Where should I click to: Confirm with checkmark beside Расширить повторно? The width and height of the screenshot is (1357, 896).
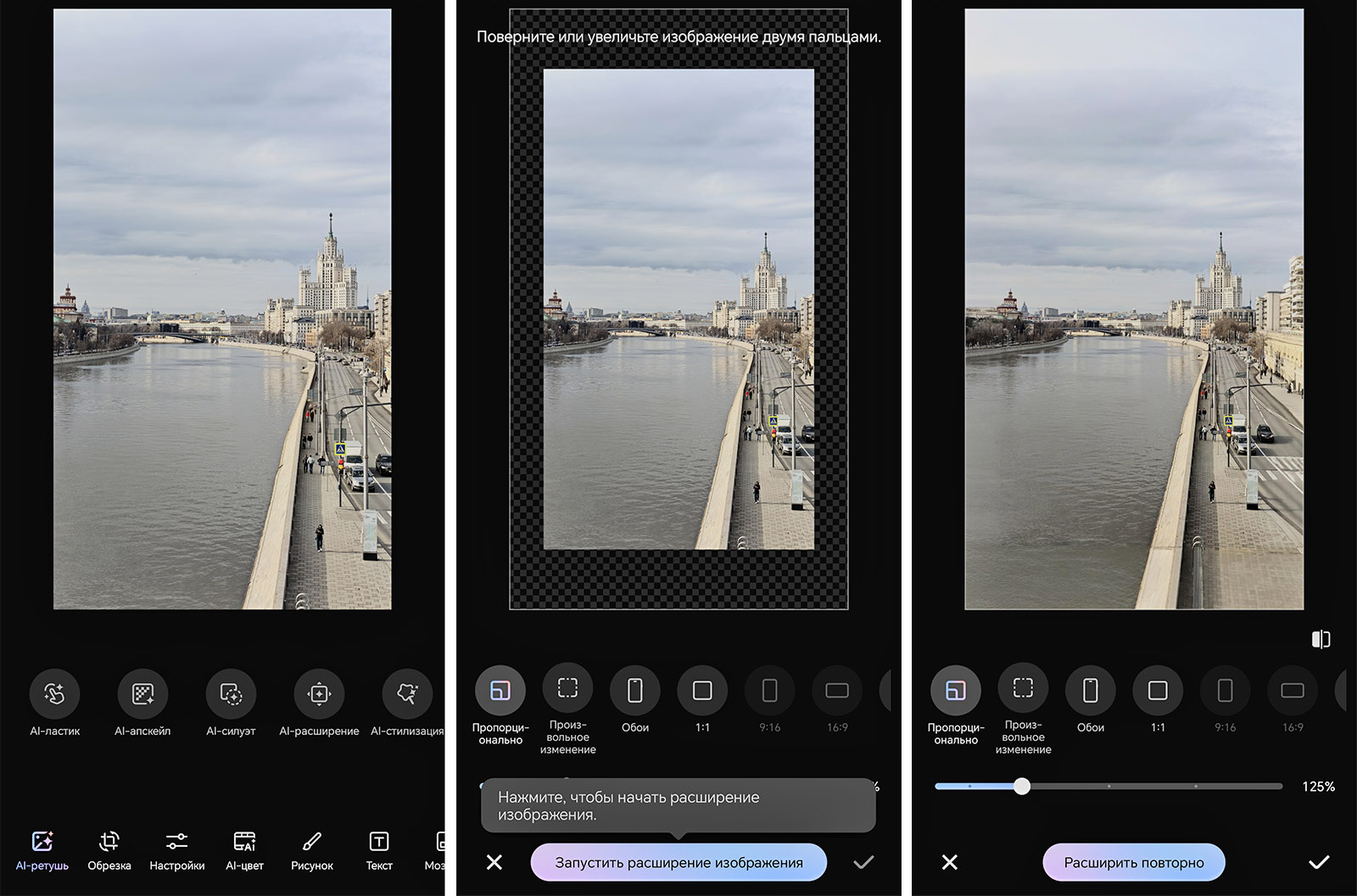[x=1319, y=862]
